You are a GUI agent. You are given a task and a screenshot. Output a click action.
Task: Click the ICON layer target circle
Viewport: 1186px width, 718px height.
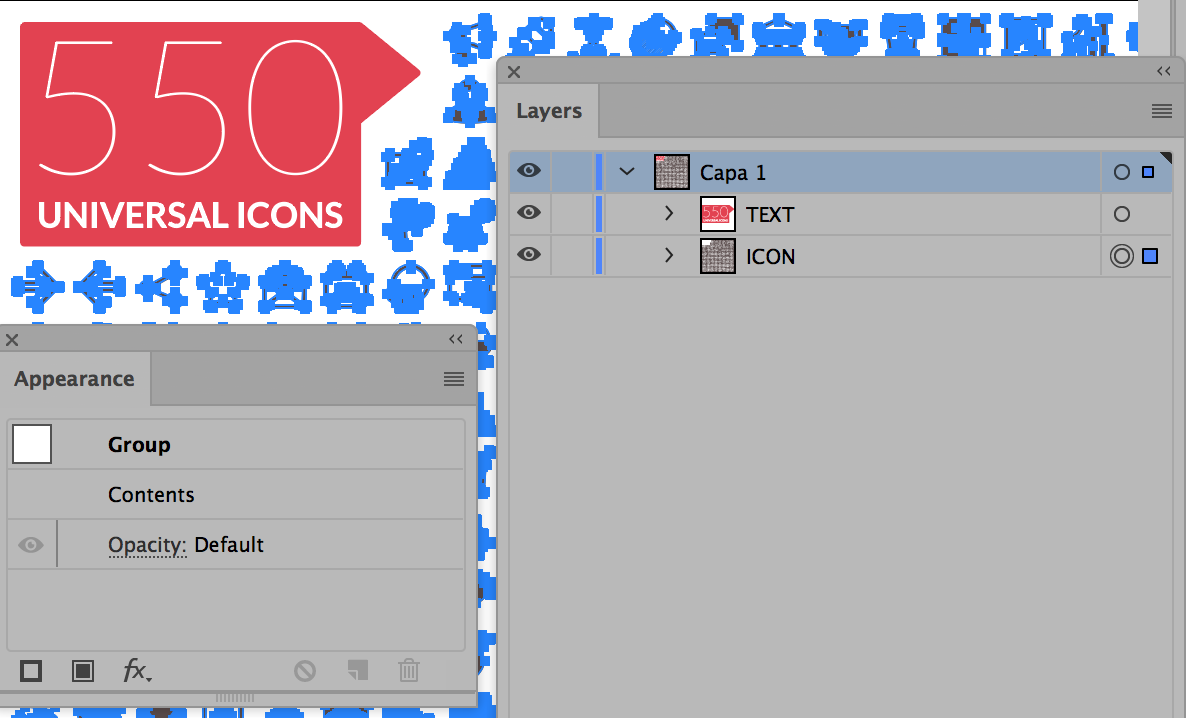(x=1122, y=256)
